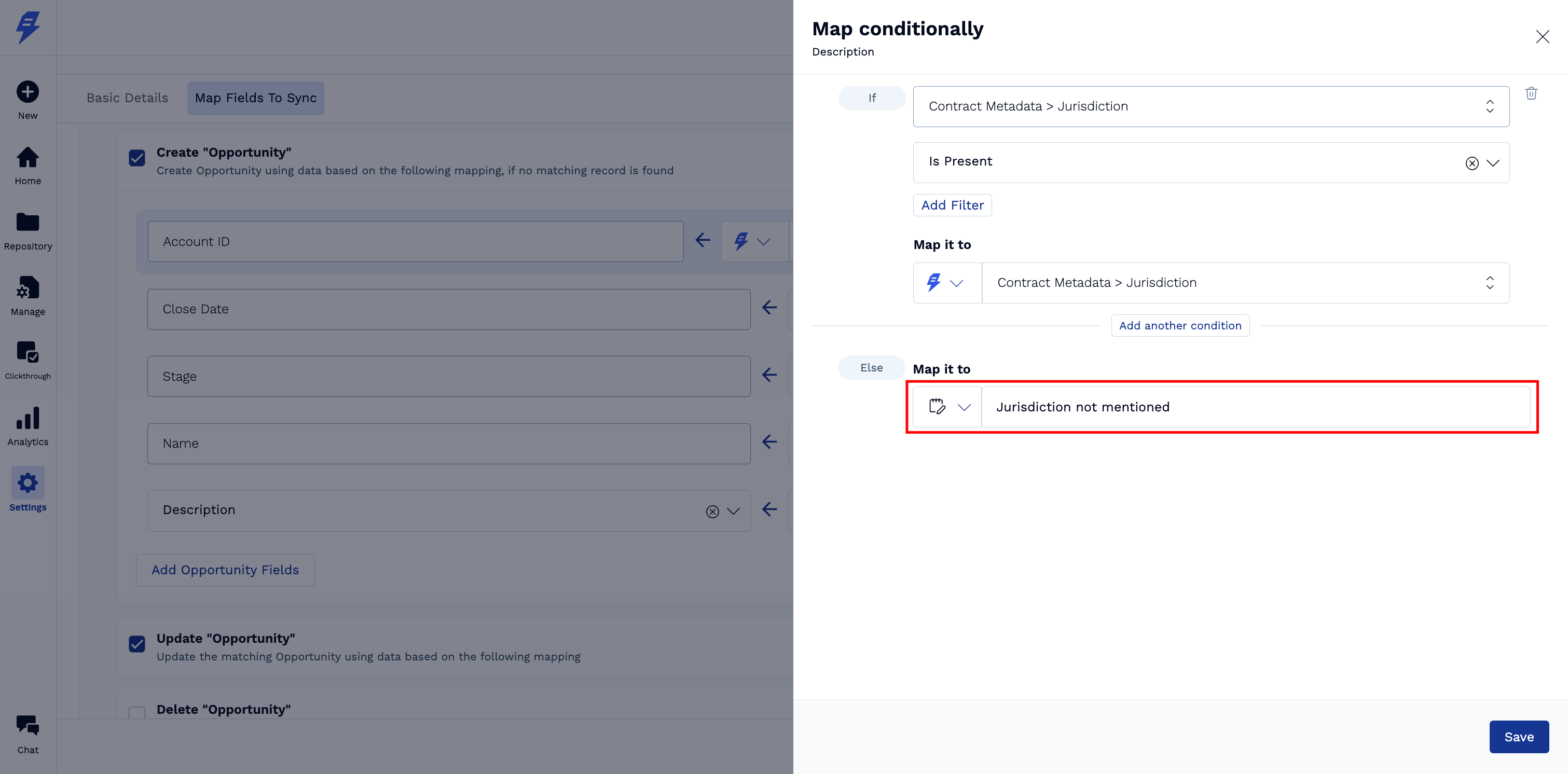Click the arrow icon beside Close Date field
Viewport: 1568px width, 774px height.
[x=769, y=308]
